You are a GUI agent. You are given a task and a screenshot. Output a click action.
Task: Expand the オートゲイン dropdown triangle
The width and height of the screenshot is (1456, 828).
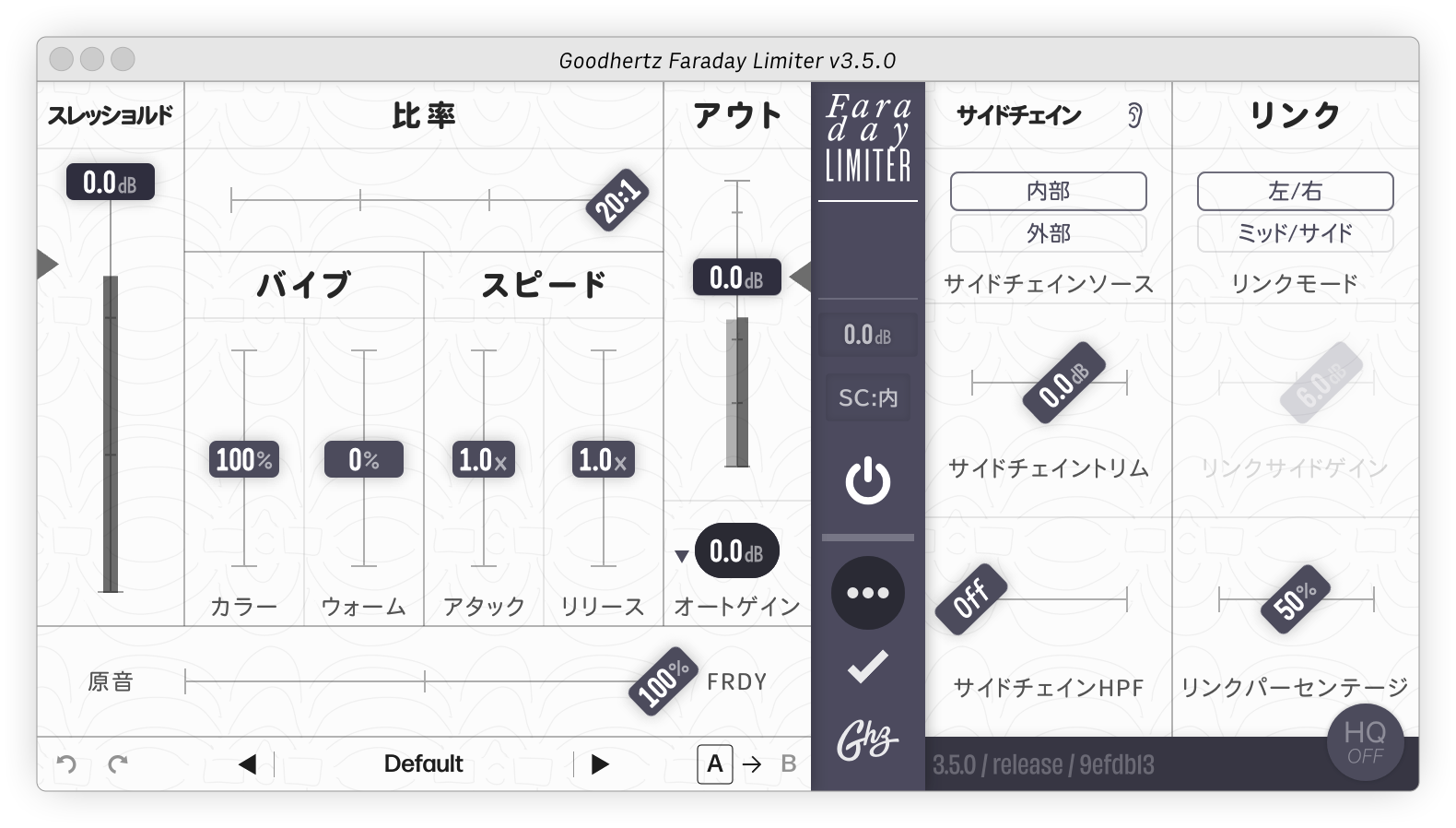681,556
